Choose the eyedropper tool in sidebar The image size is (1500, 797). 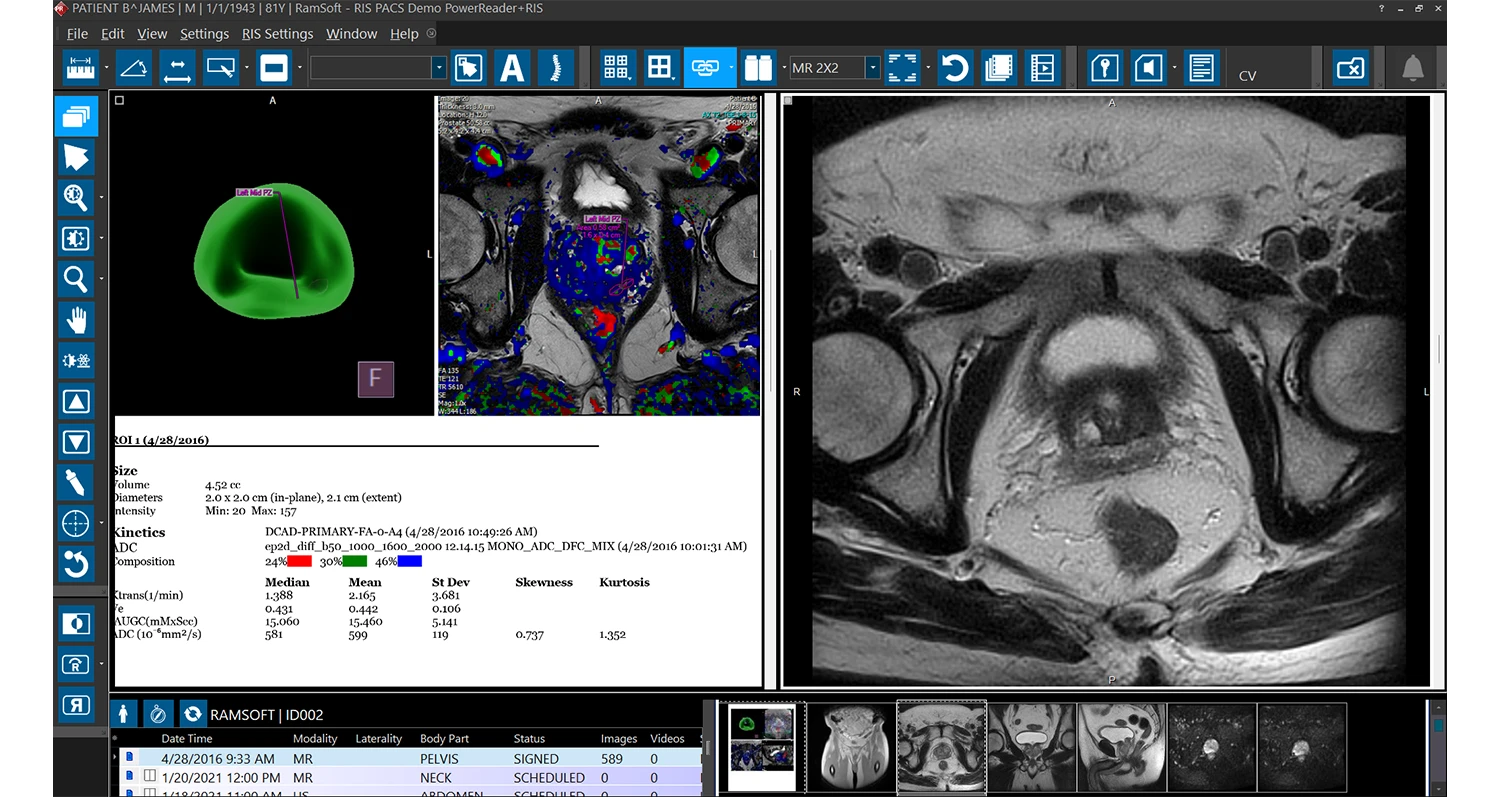[x=76, y=482]
